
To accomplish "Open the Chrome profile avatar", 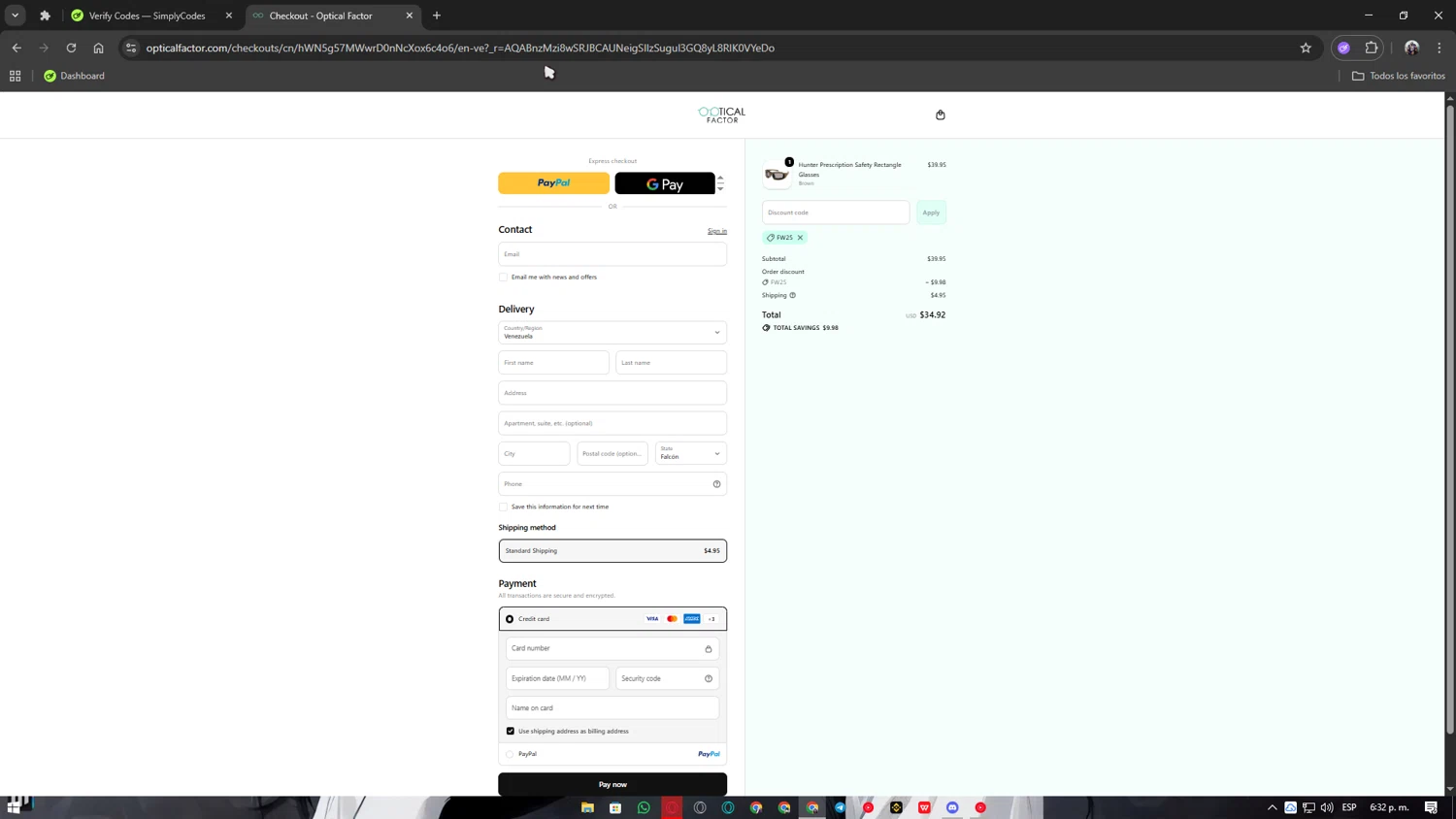I will [1411, 48].
